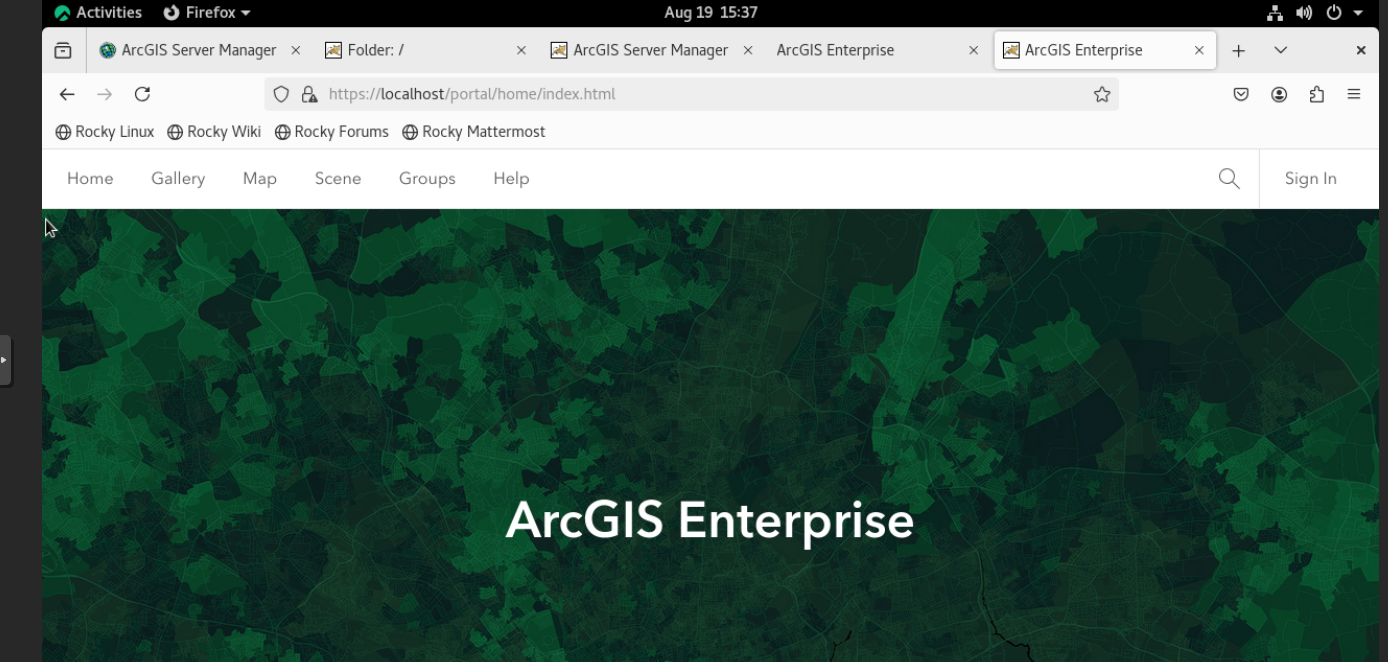Open the Firefox hamburger application menu

(1354, 94)
